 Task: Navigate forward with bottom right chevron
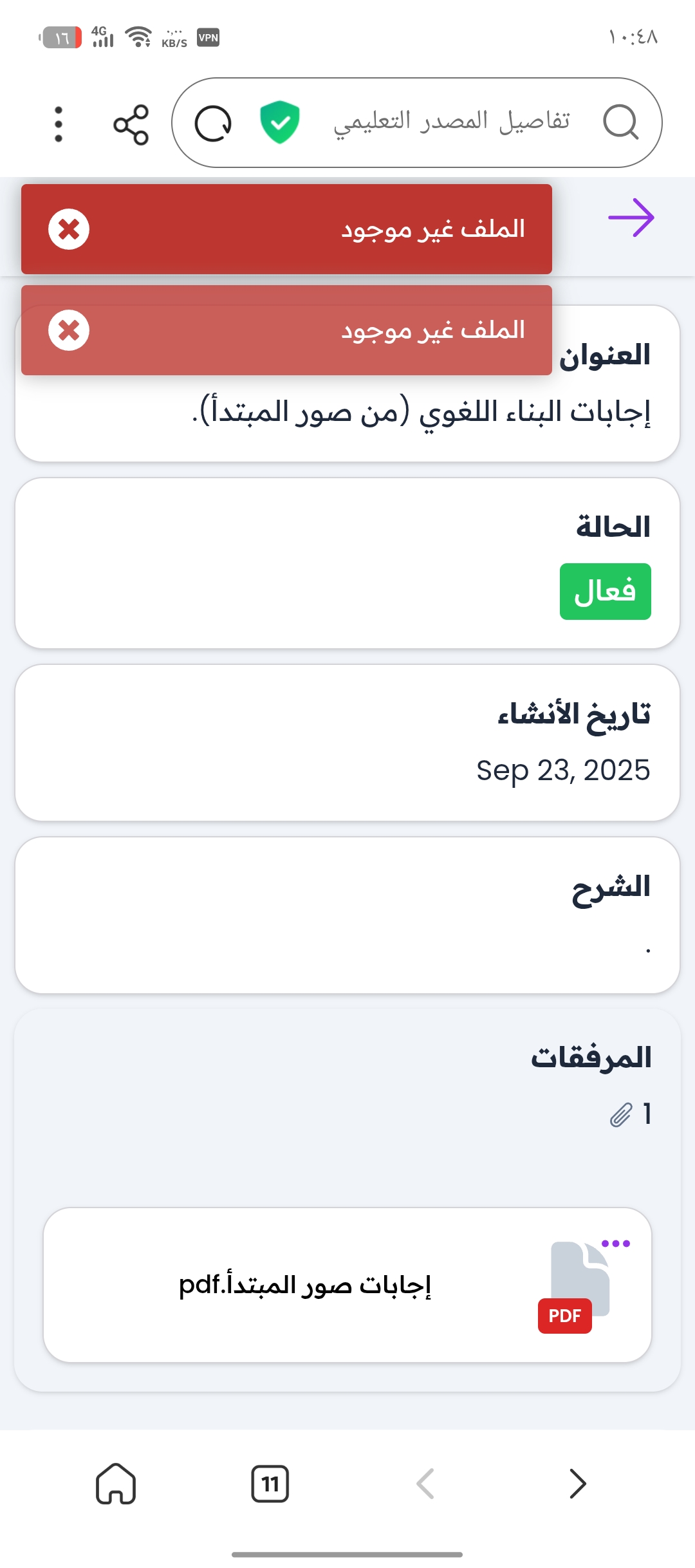pos(578,1484)
